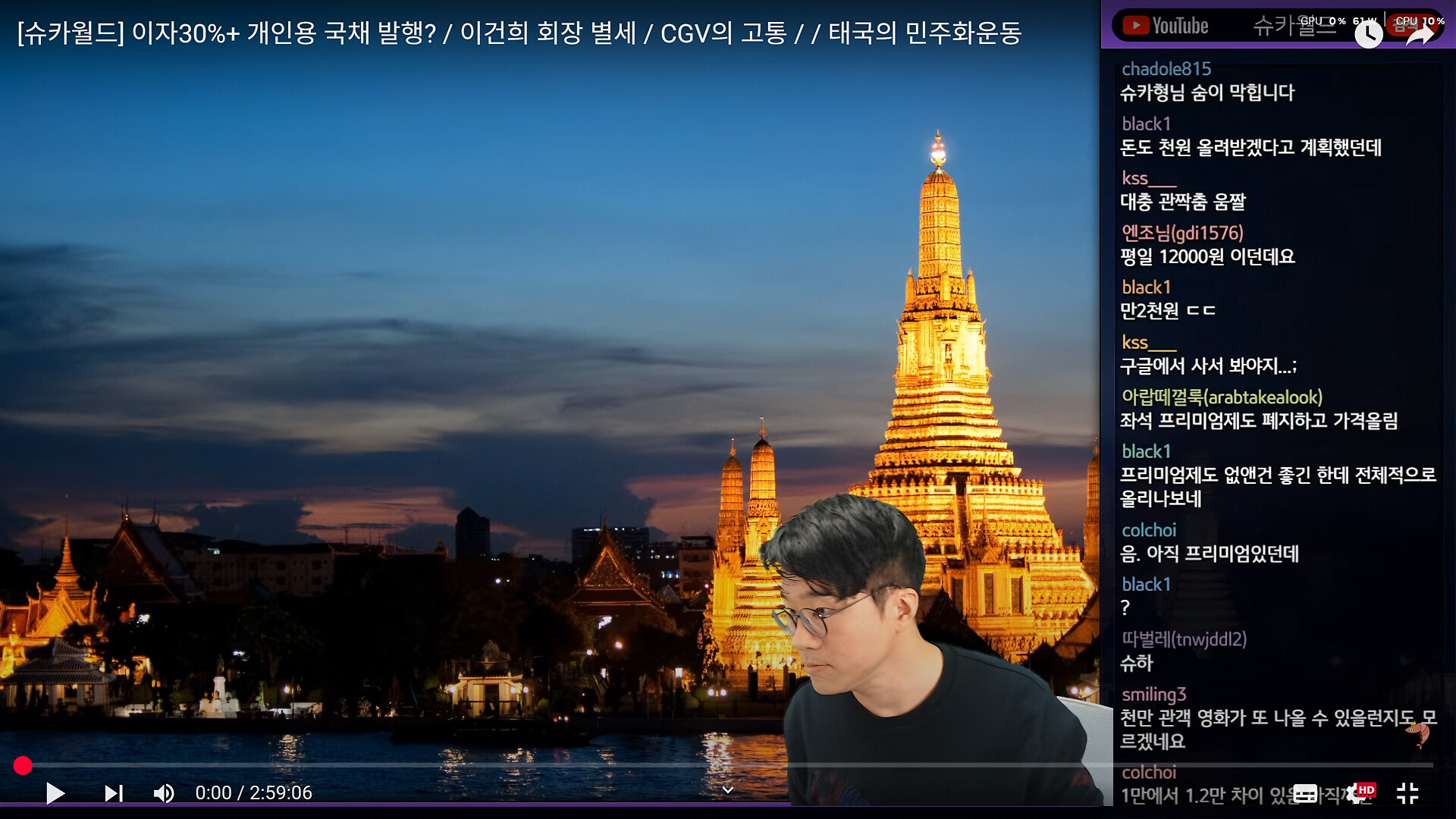Mute the volume speaker icon
This screenshot has width=1456, height=819.
pos(164,793)
